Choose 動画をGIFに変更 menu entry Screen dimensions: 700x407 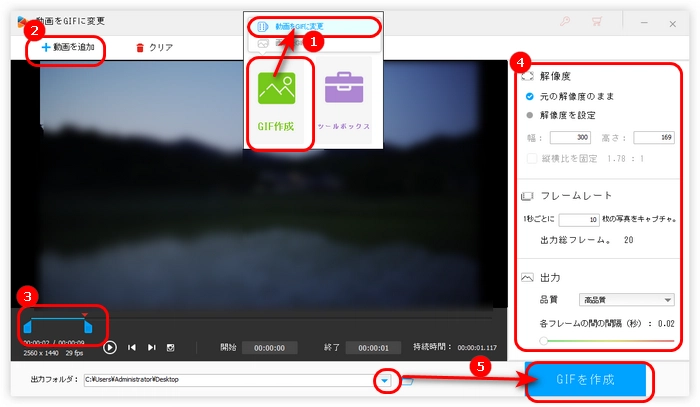point(299,26)
